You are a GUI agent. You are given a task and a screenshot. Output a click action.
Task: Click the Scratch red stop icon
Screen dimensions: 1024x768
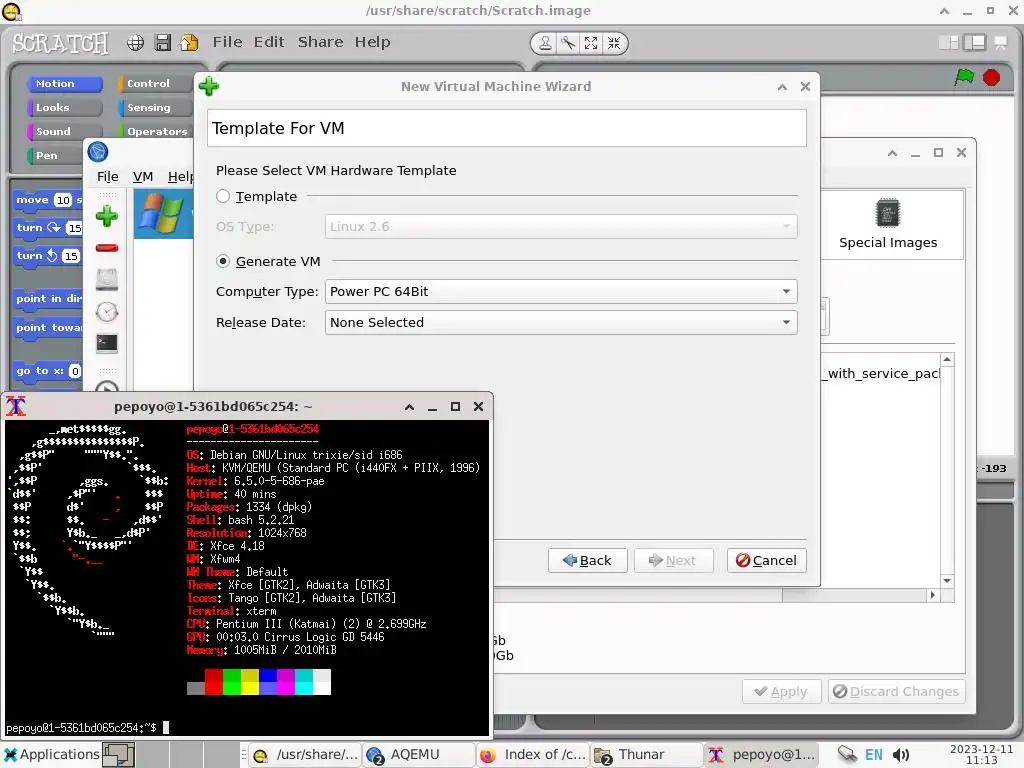[x=991, y=77]
